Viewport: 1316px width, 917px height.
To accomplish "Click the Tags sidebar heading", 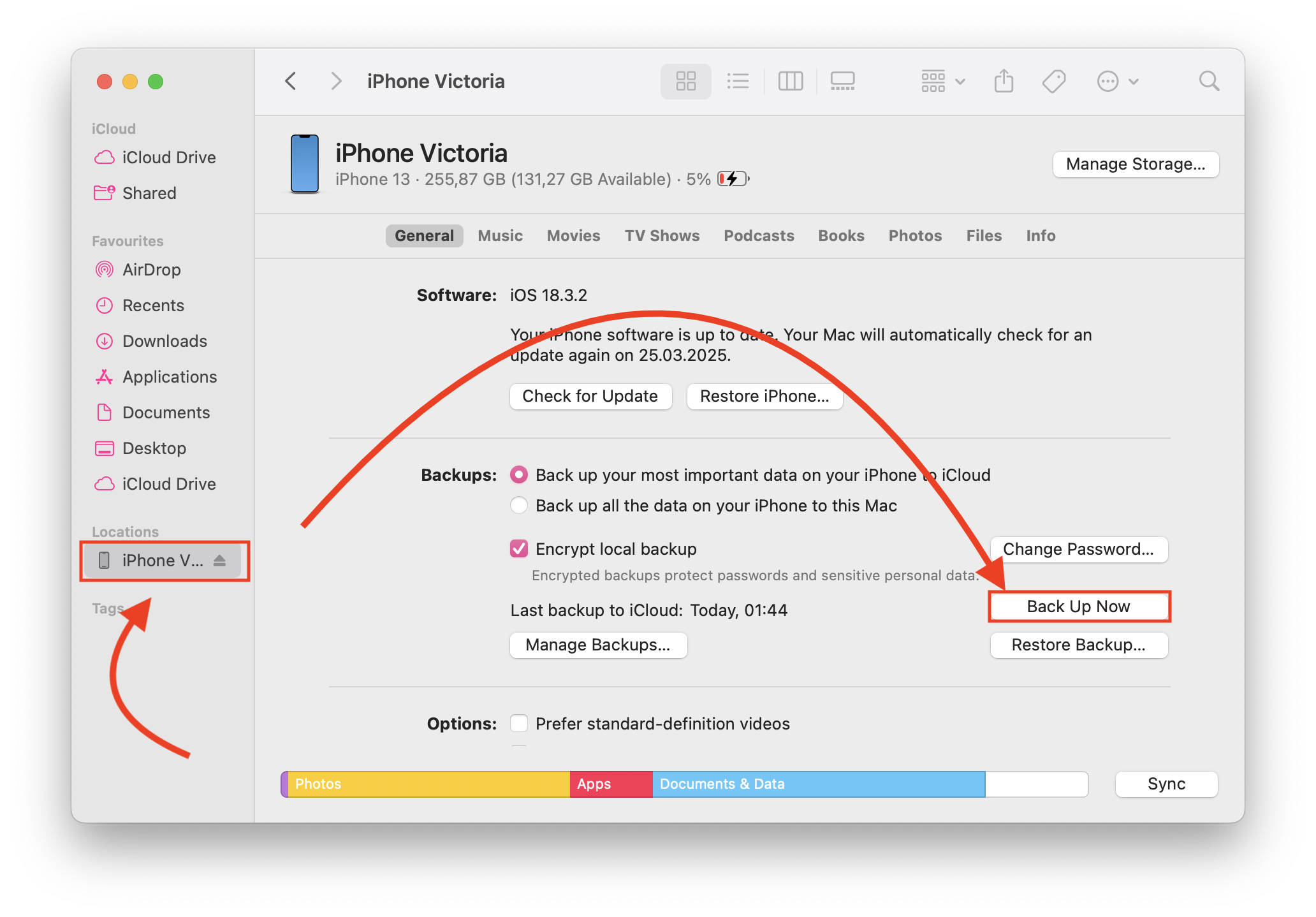I will [108, 608].
